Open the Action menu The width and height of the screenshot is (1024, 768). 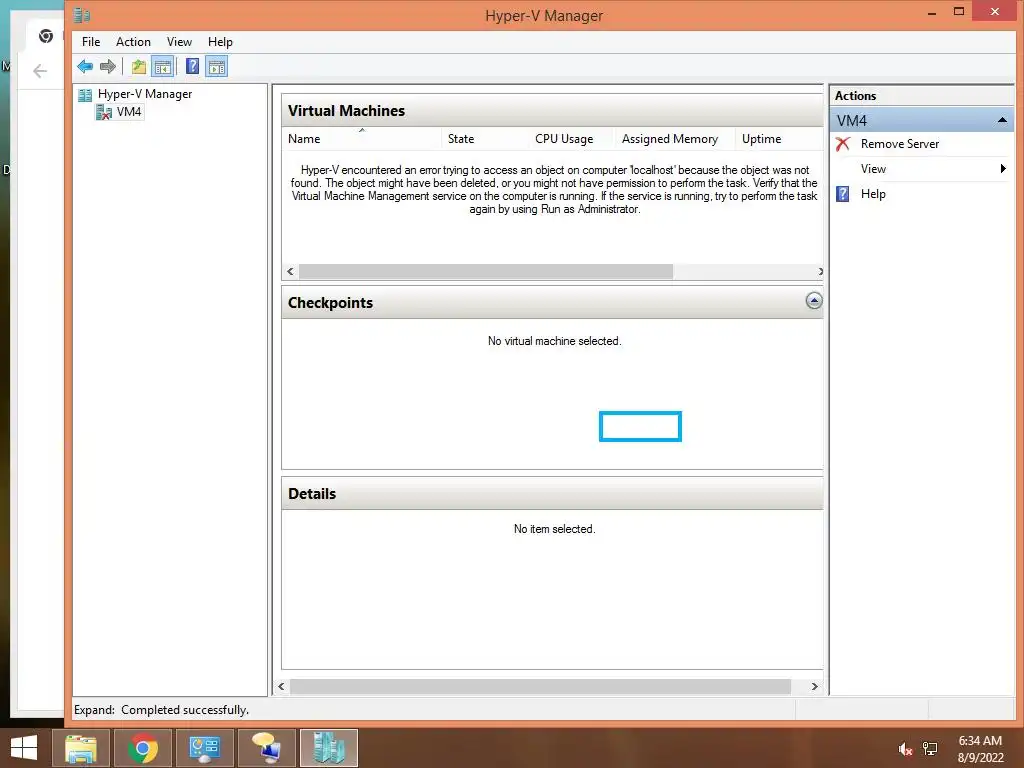pos(133,42)
